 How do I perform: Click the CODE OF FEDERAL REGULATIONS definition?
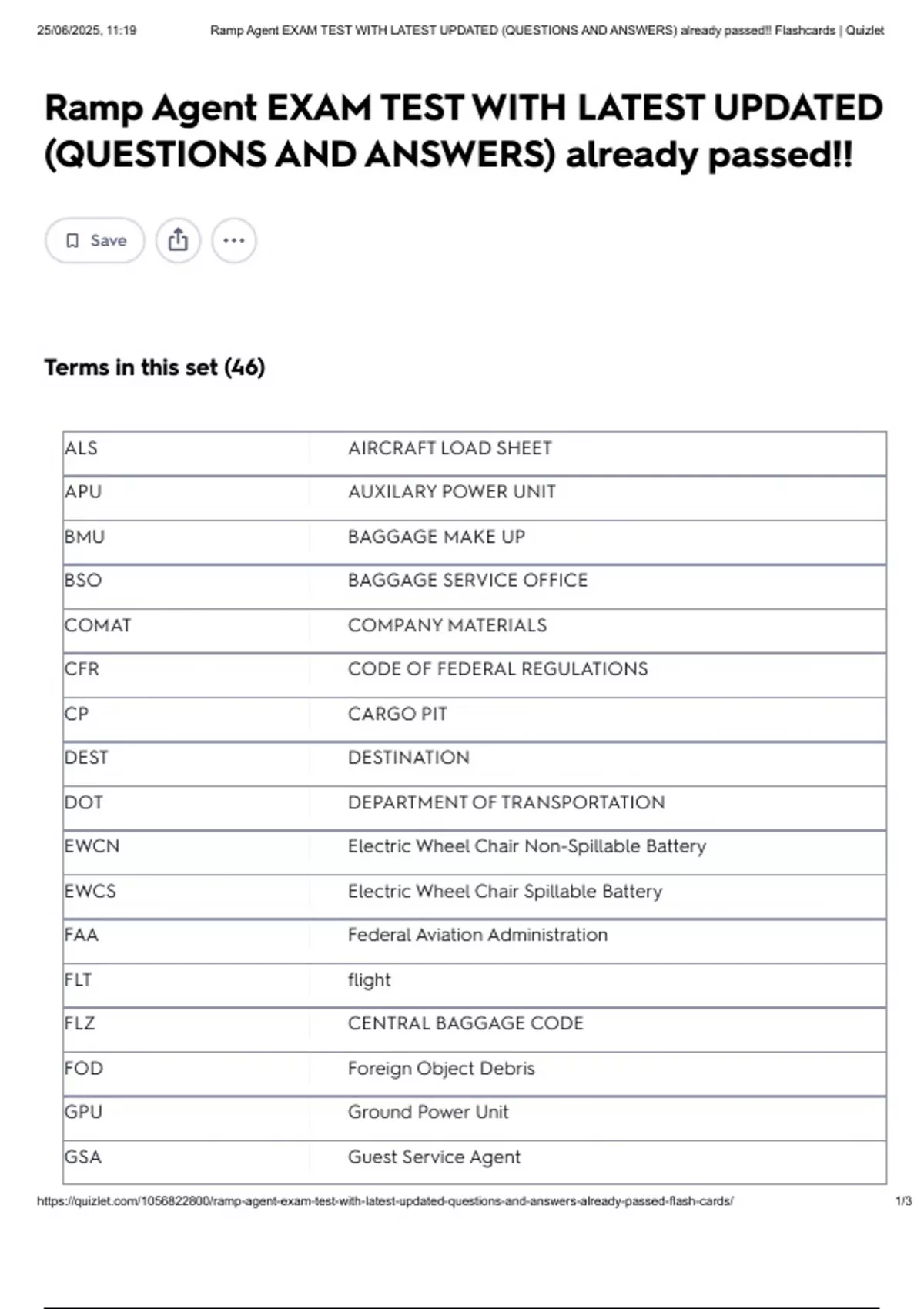pyautogui.click(x=497, y=669)
